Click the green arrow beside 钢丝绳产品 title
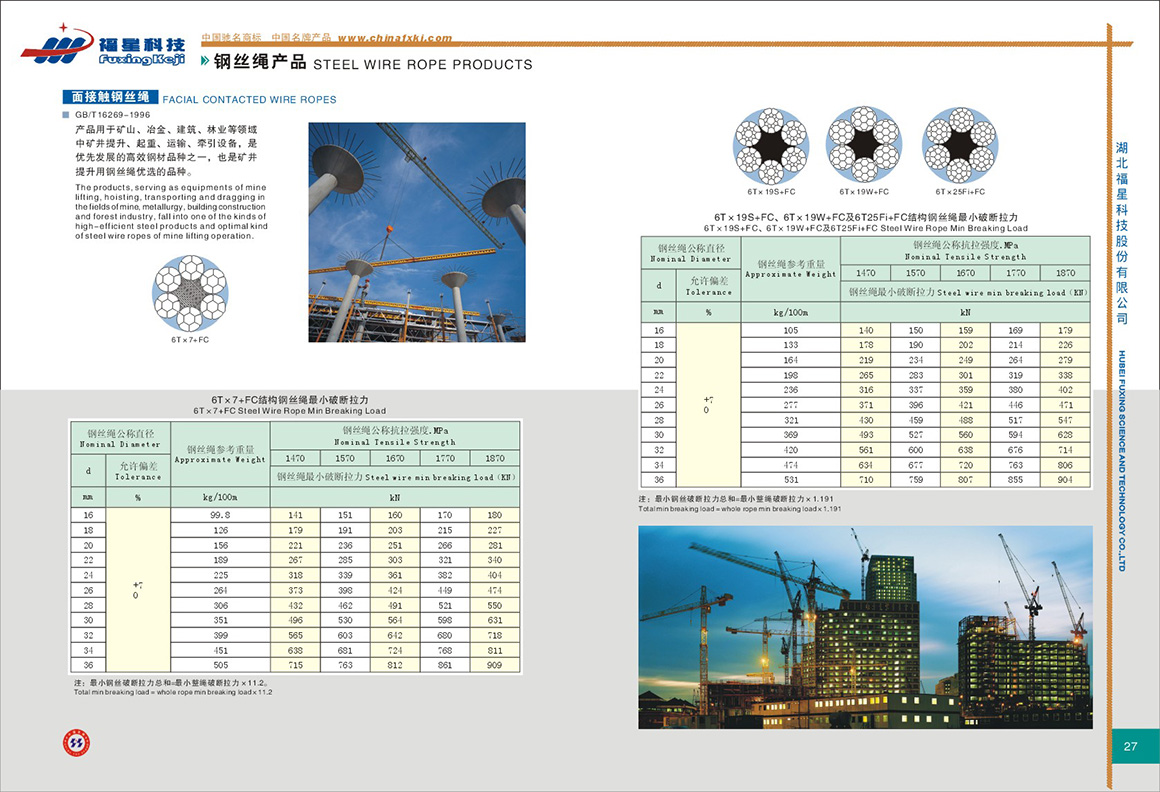 [206, 63]
